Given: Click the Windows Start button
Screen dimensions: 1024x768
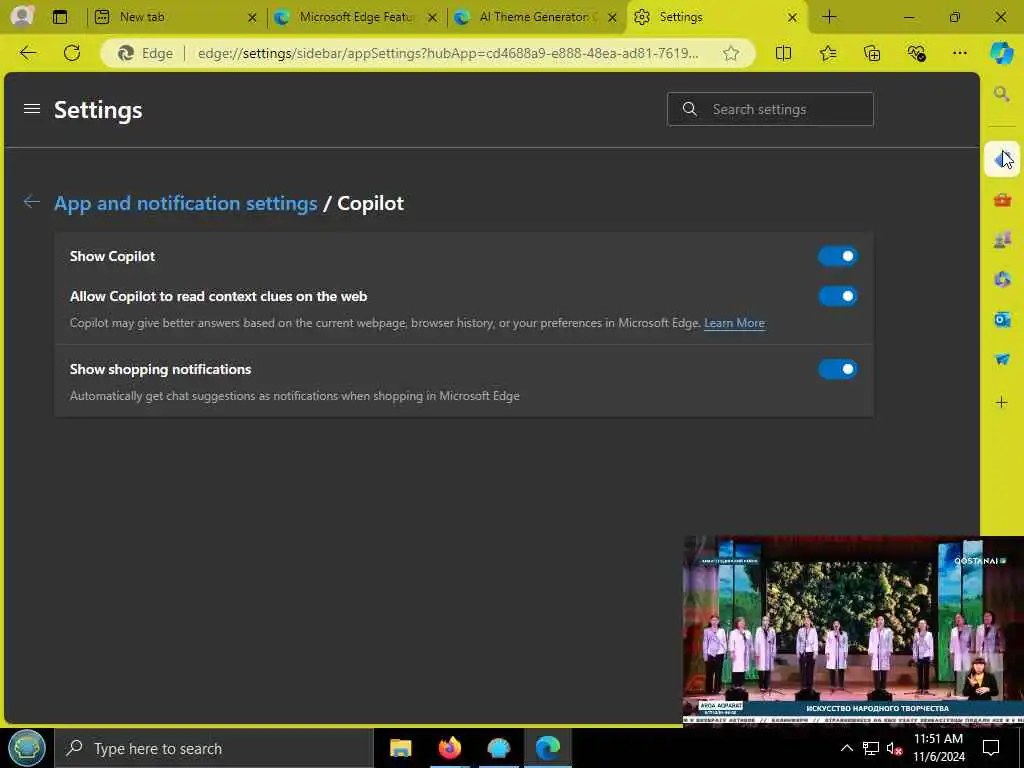Looking at the screenshot, I should (27, 748).
